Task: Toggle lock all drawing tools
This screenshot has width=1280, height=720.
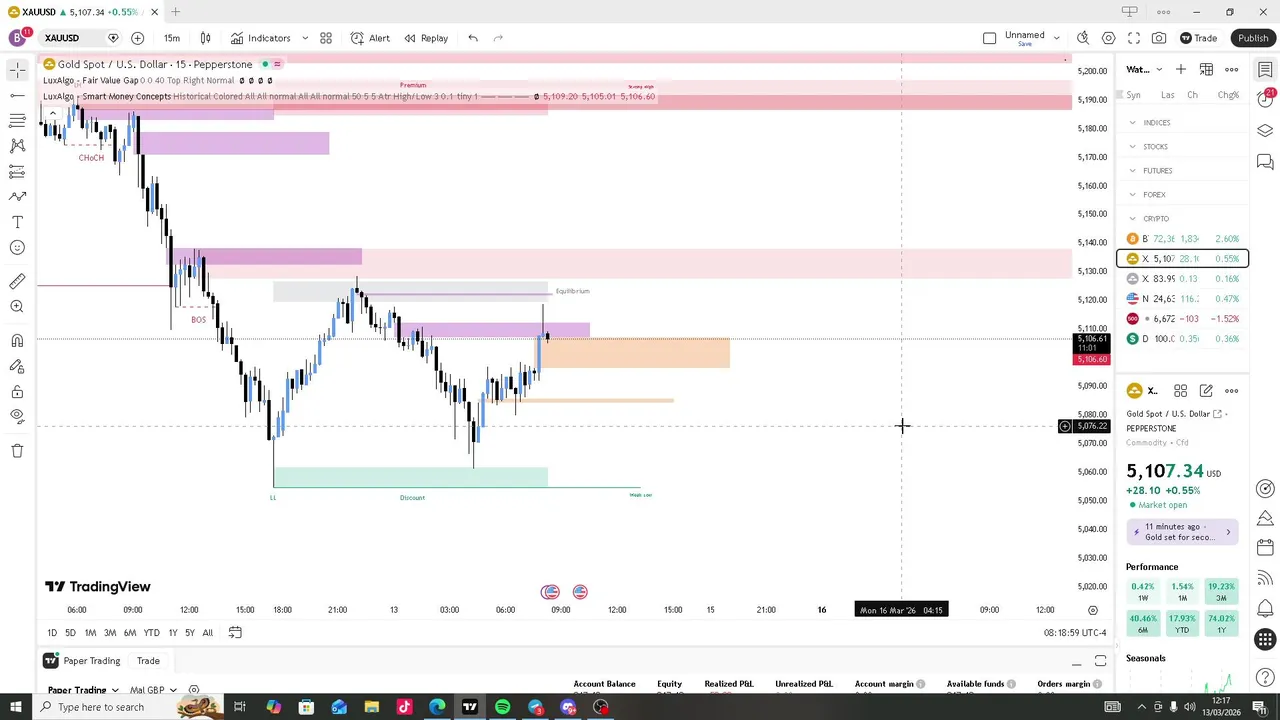Action: pyautogui.click(x=17, y=391)
